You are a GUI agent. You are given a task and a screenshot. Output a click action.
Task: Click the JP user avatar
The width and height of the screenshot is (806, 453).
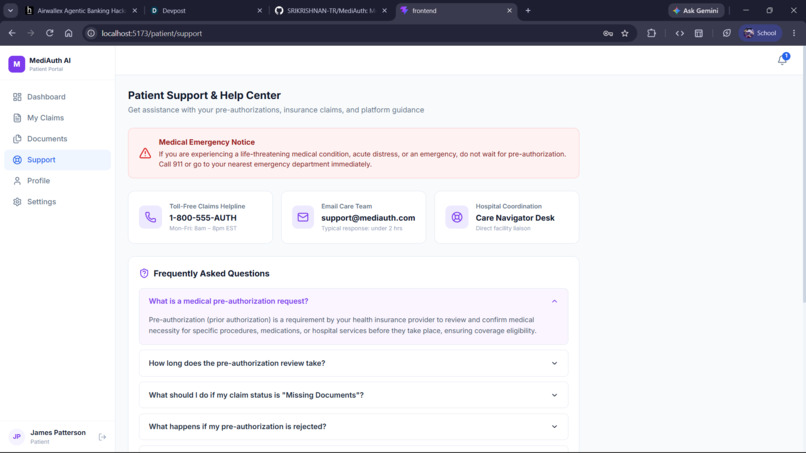pyautogui.click(x=16, y=437)
